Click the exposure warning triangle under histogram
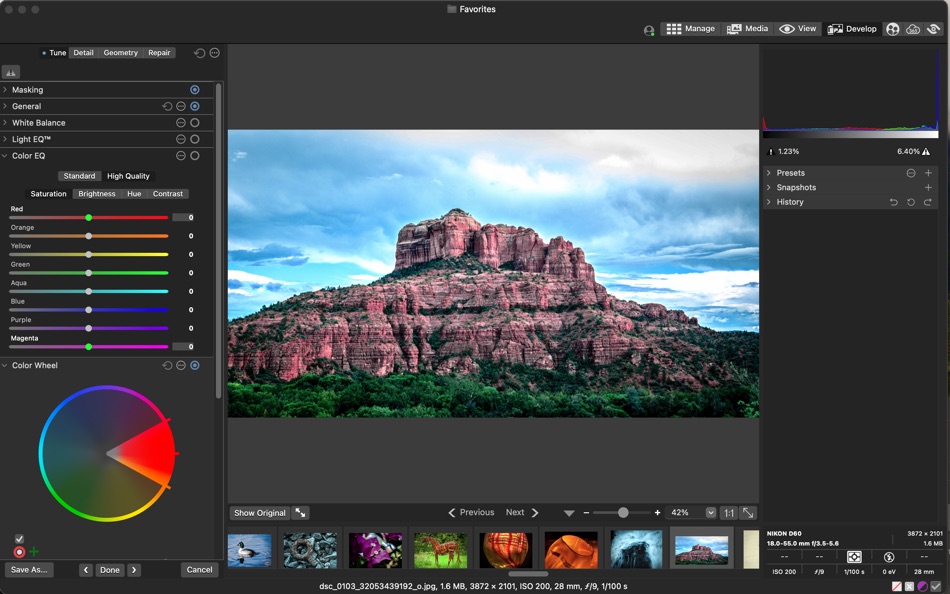 (925, 152)
